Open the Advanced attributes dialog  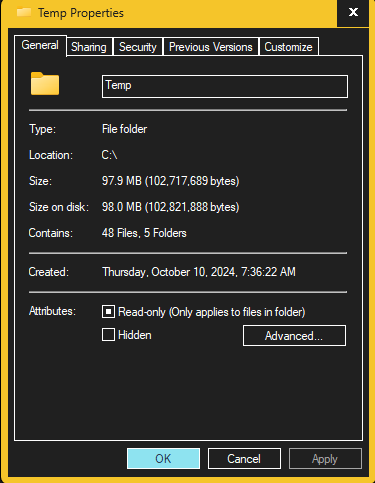(294, 336)
